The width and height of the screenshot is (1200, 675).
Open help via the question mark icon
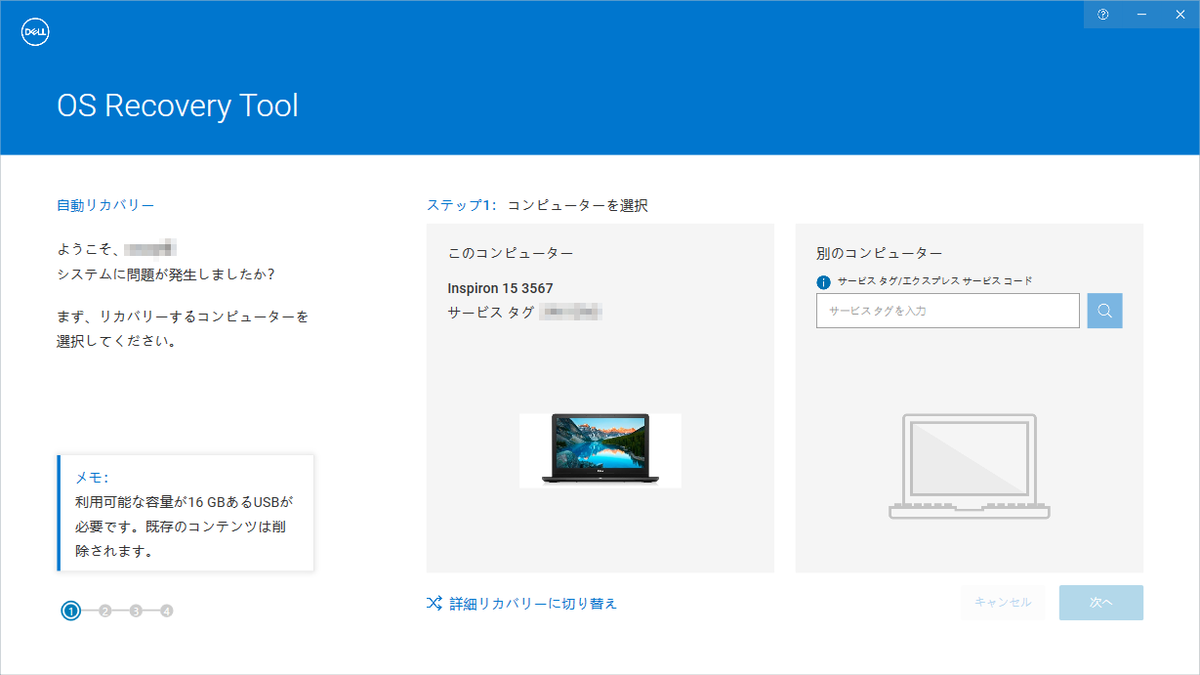(1103, 14)
